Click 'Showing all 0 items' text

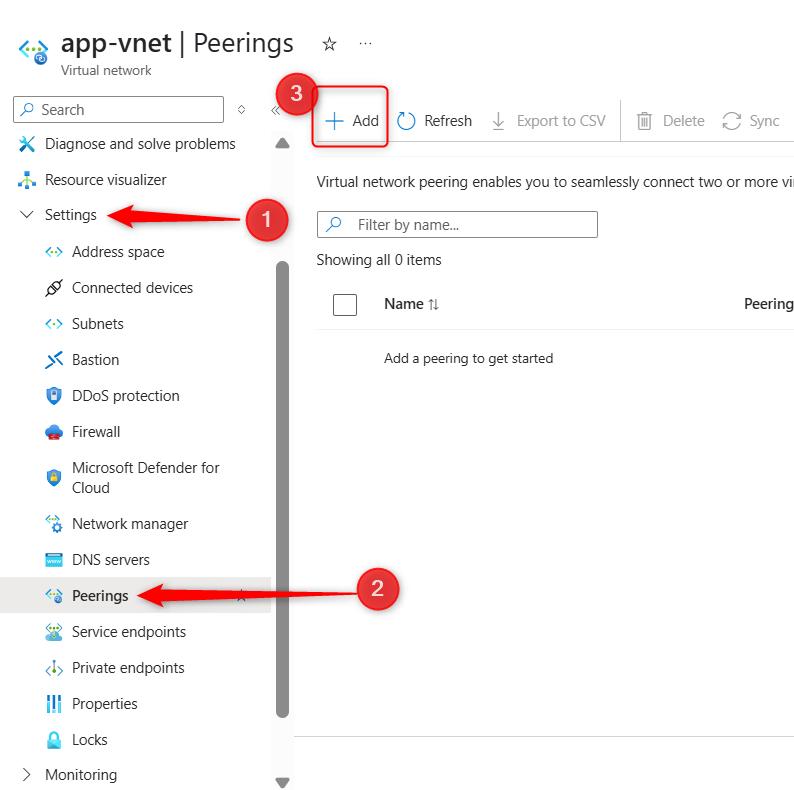379,260
